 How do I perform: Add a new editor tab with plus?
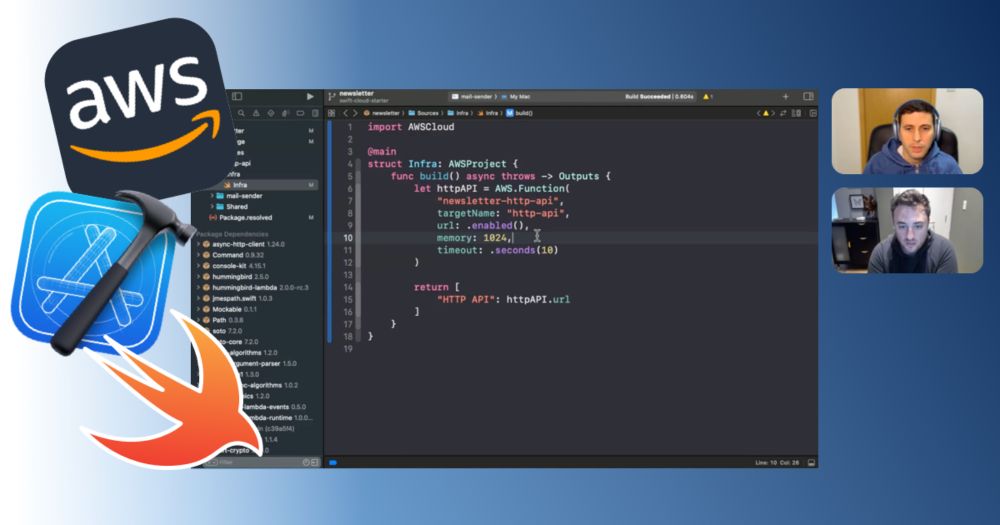(786, 96)
